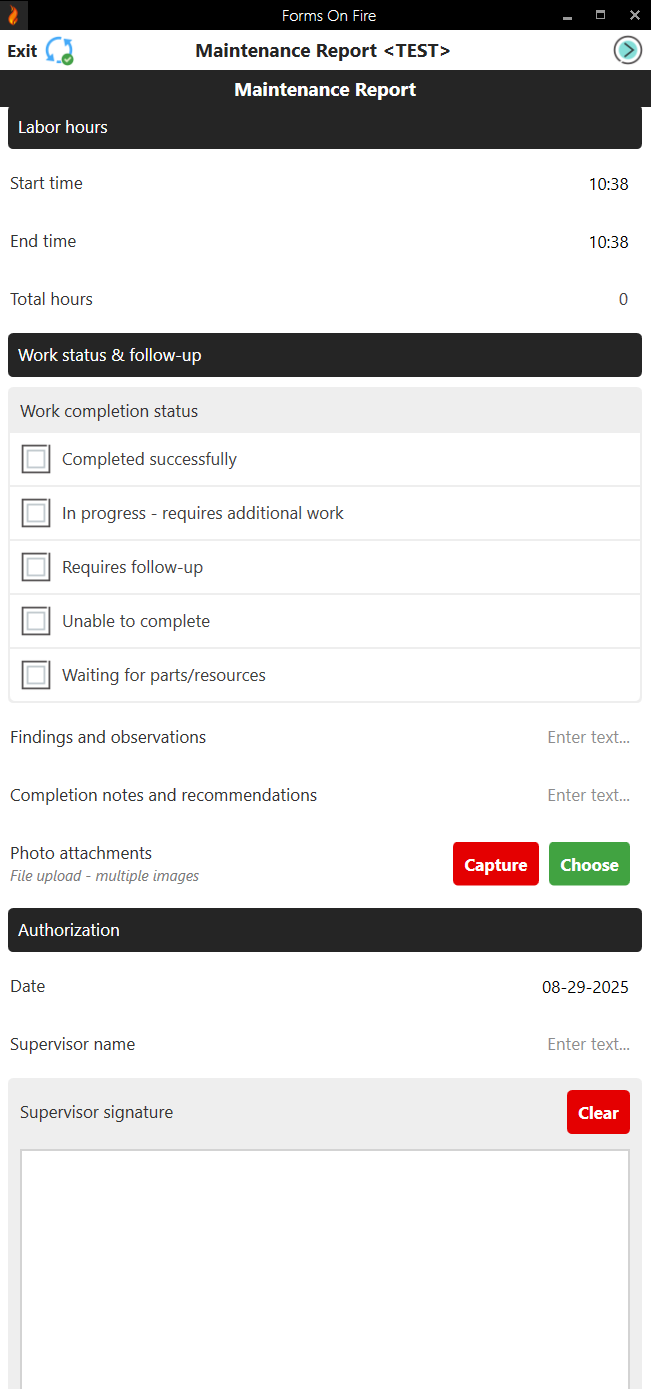Mark the Requires follow-up option
The height and width of the screenshot is (1389, 651).
click(35, 566)
